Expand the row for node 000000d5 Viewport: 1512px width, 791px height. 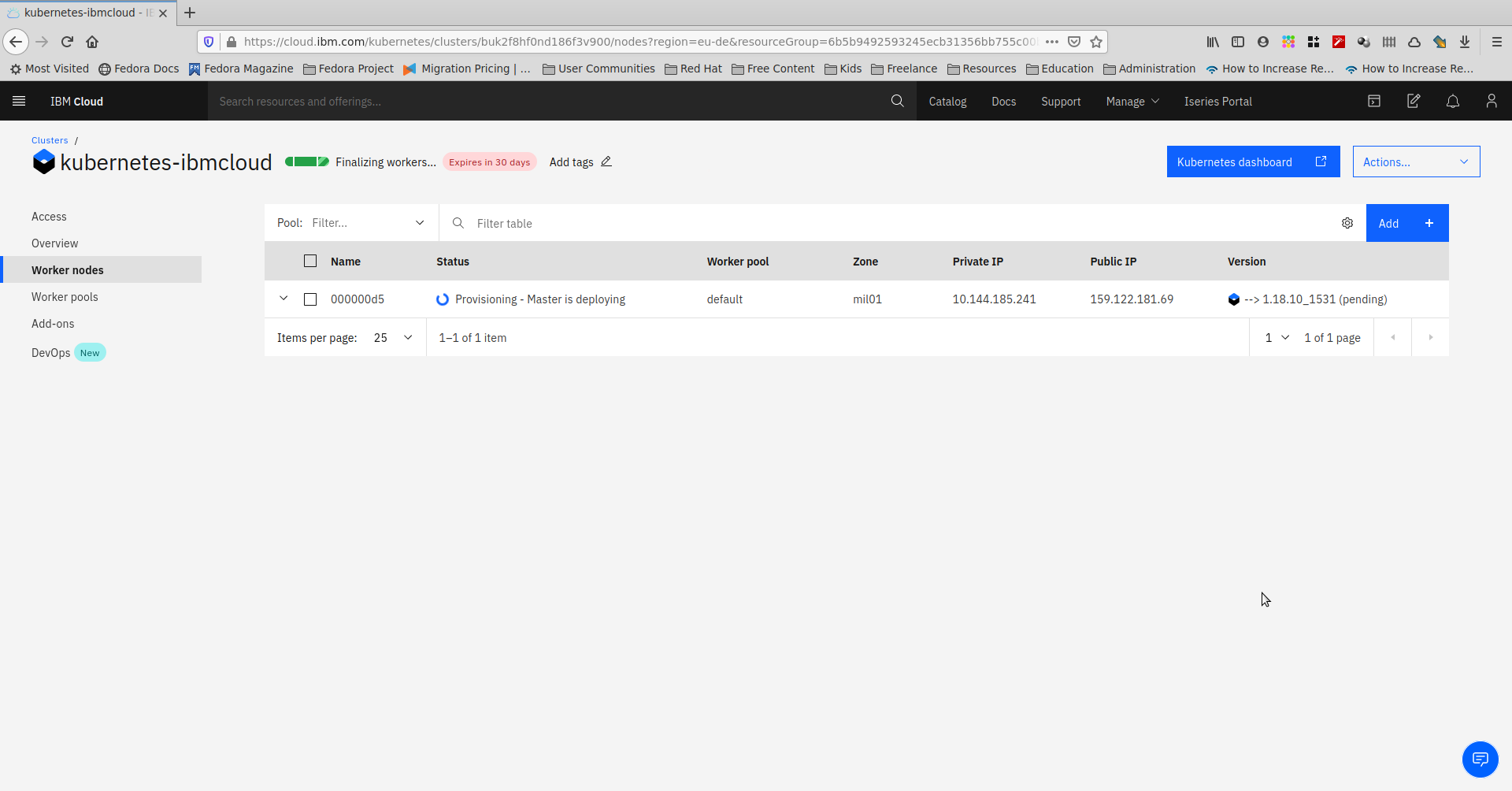tap(283, 299)
